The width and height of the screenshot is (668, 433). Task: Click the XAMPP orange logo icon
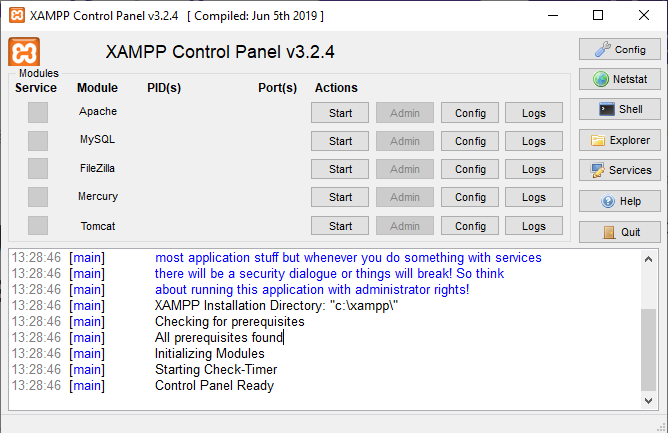coord(24,52)
